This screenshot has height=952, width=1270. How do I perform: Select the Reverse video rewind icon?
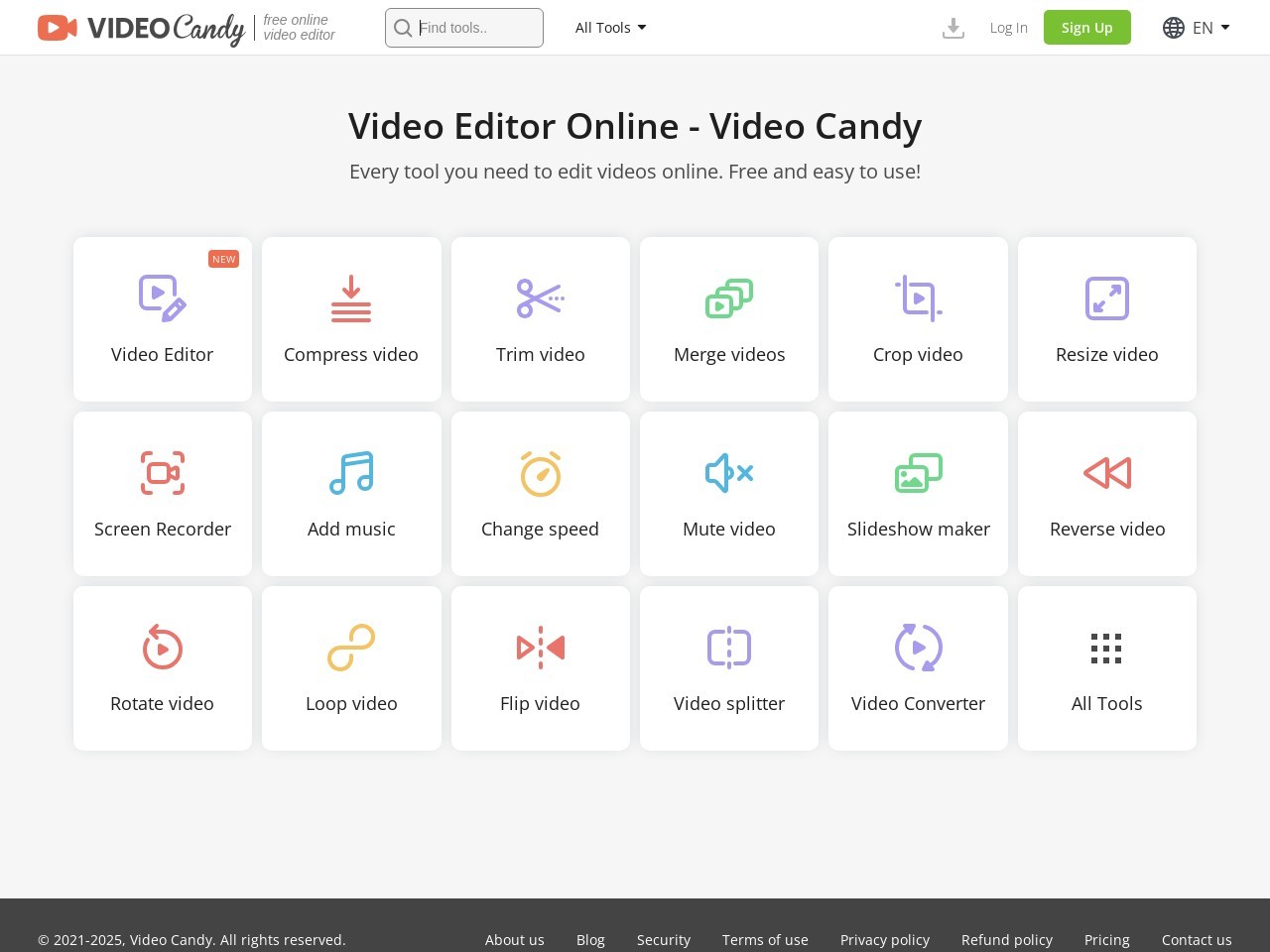pyautogui.click(x=1107, y=473)
